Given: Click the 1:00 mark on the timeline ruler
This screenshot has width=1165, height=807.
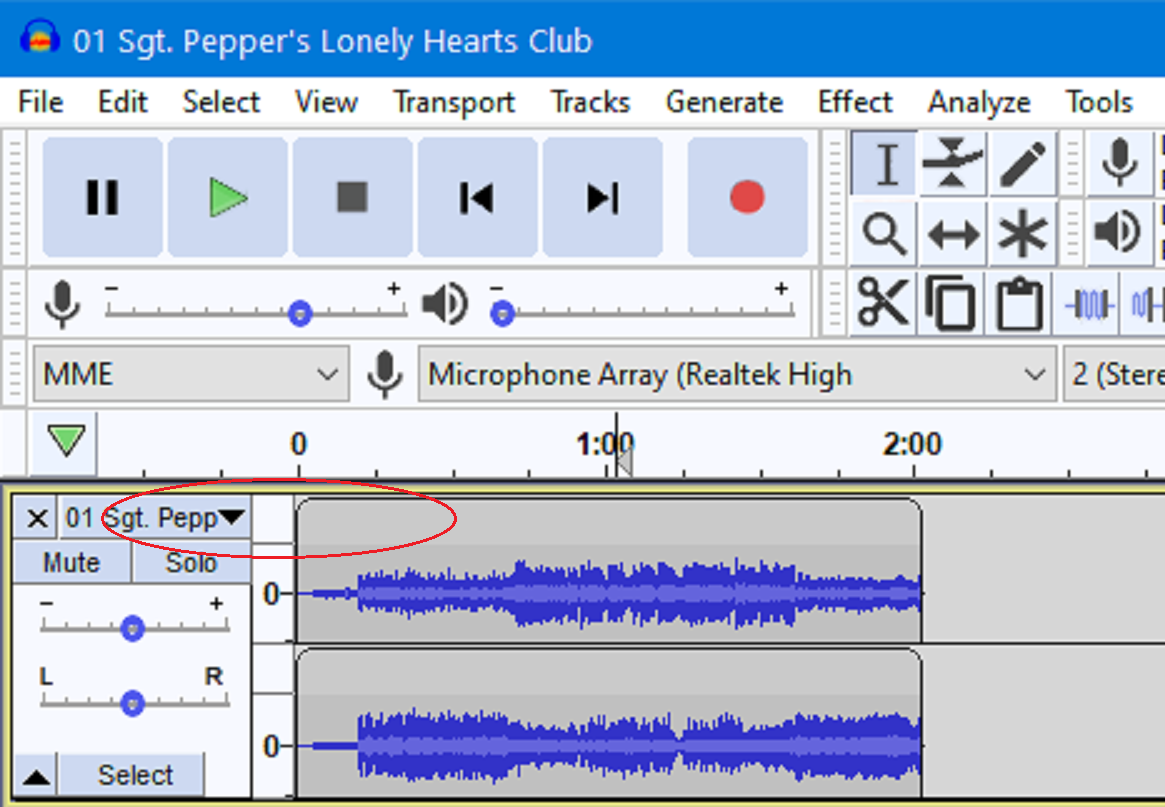Looking at the screenshot, I should [607, 443].
